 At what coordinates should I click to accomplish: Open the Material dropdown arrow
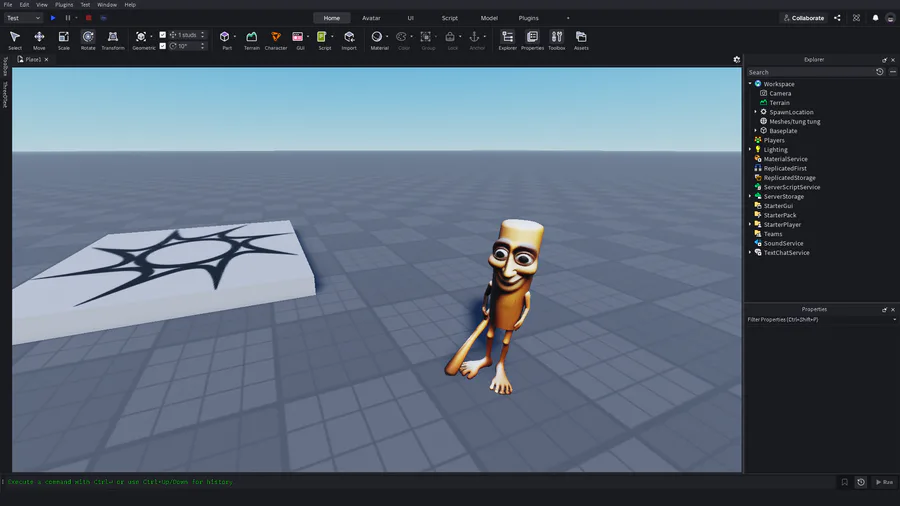point(387,37)
